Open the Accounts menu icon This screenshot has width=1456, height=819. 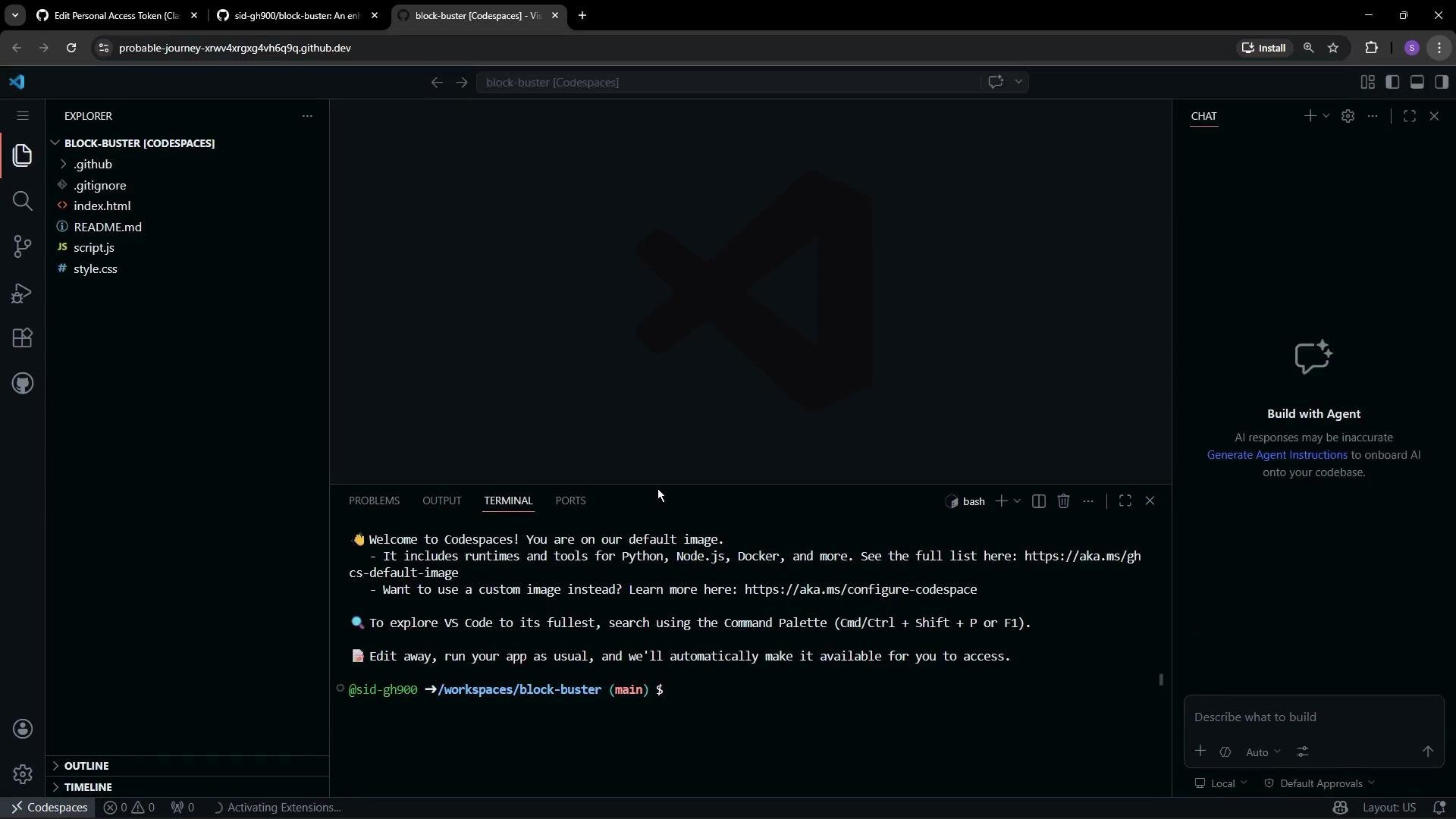click(23, 729)
